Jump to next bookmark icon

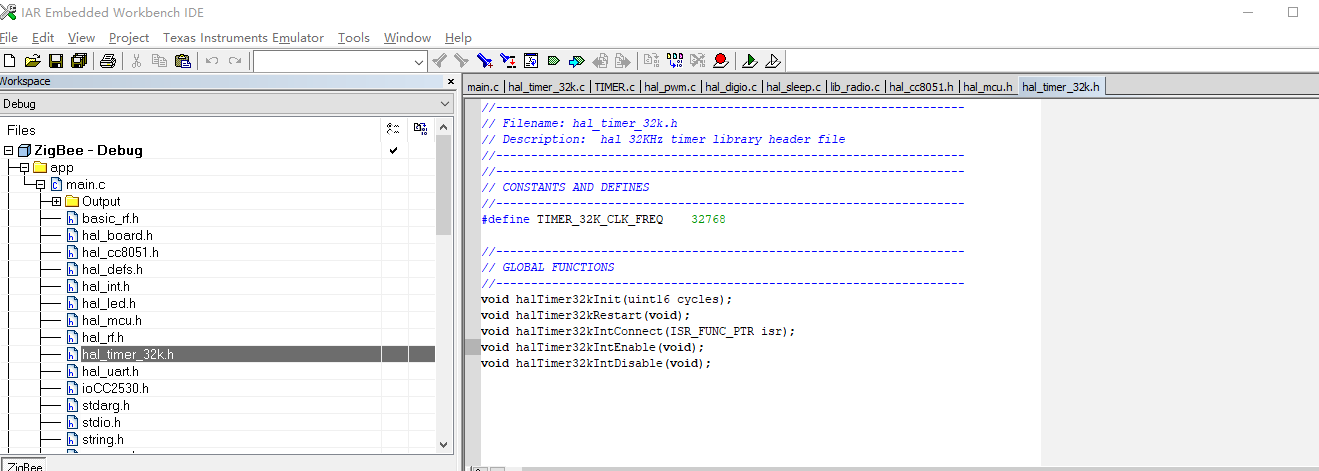pos(577,61)
